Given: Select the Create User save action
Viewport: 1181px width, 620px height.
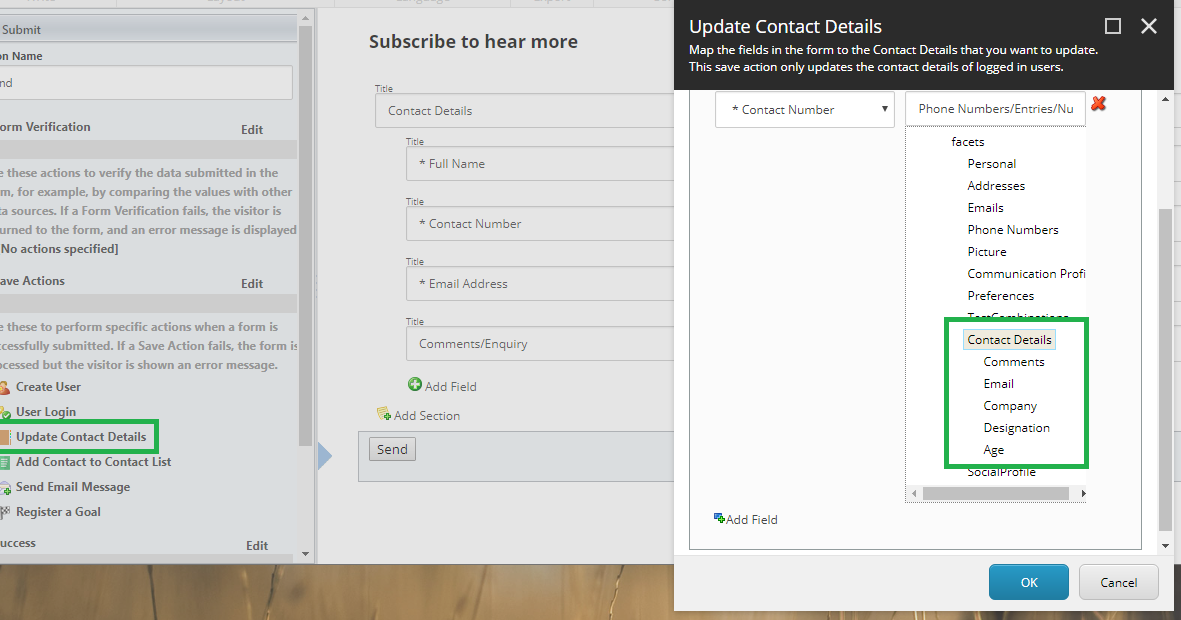Looking at the screenshot, I should [48, 387].
